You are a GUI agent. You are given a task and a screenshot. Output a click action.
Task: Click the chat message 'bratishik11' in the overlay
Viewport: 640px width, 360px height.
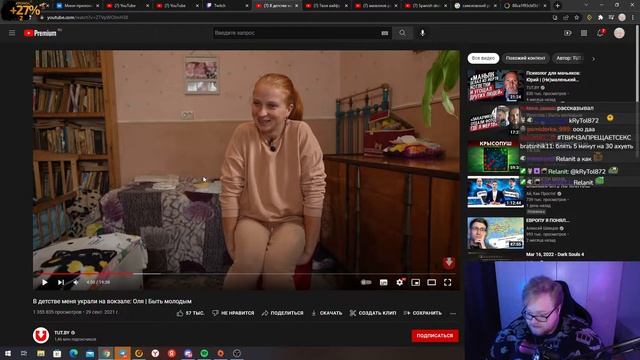pyautogui.click(x=576, y=146)
